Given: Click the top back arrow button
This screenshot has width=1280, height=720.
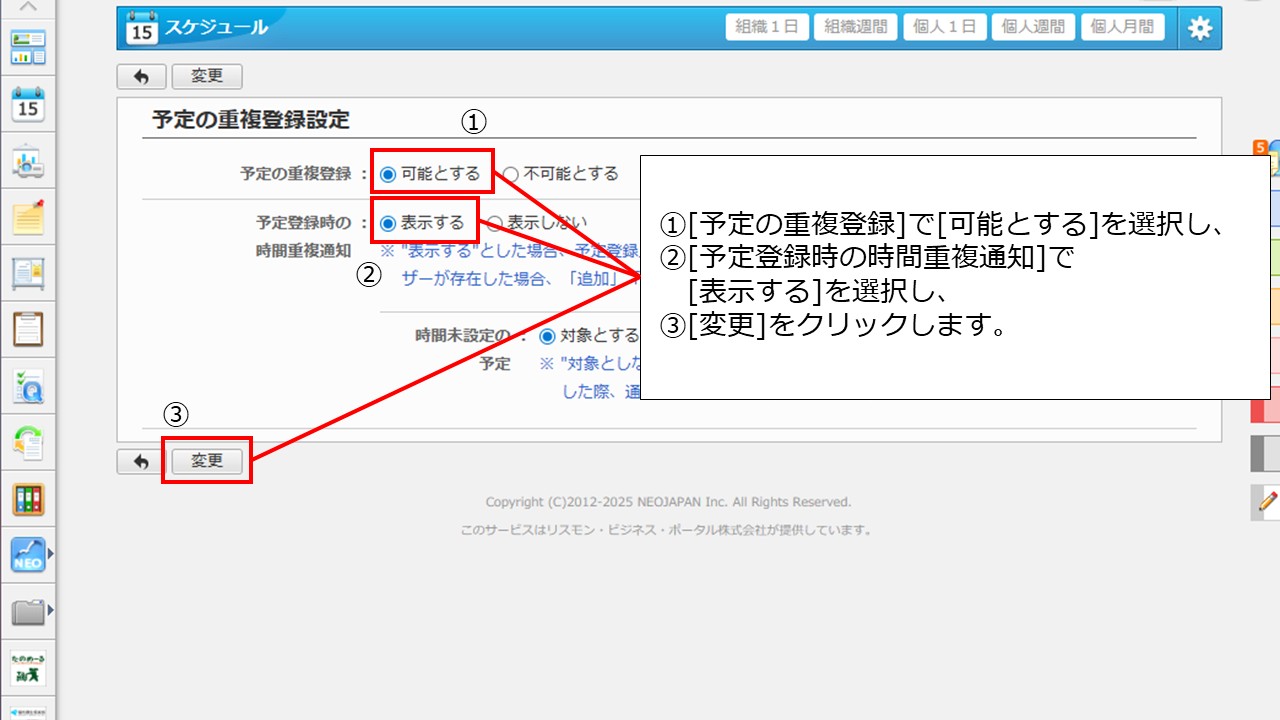Looking at the screenshot, I should pos(141,77).
